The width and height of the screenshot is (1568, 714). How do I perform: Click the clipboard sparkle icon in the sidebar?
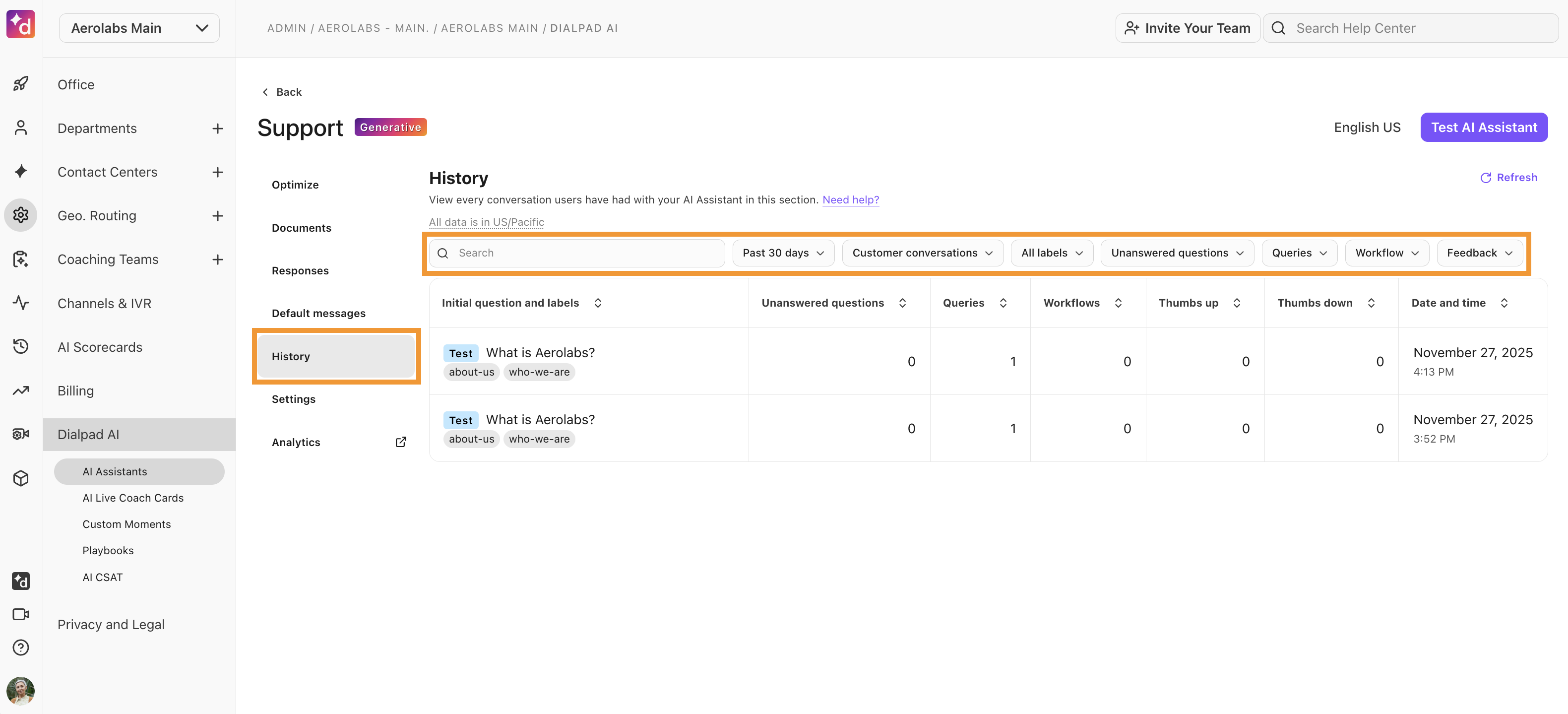(21, 259)
